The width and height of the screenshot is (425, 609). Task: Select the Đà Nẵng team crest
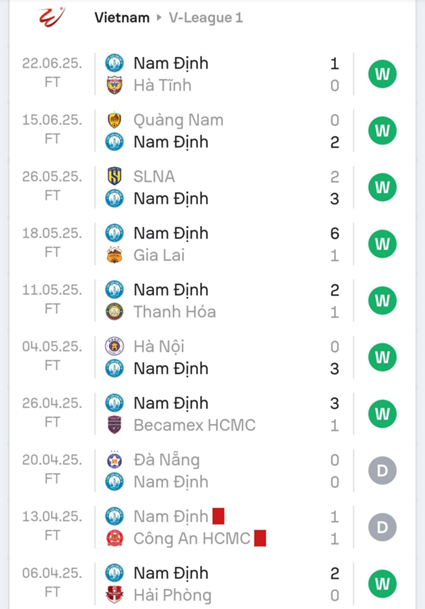click(115, 460)
